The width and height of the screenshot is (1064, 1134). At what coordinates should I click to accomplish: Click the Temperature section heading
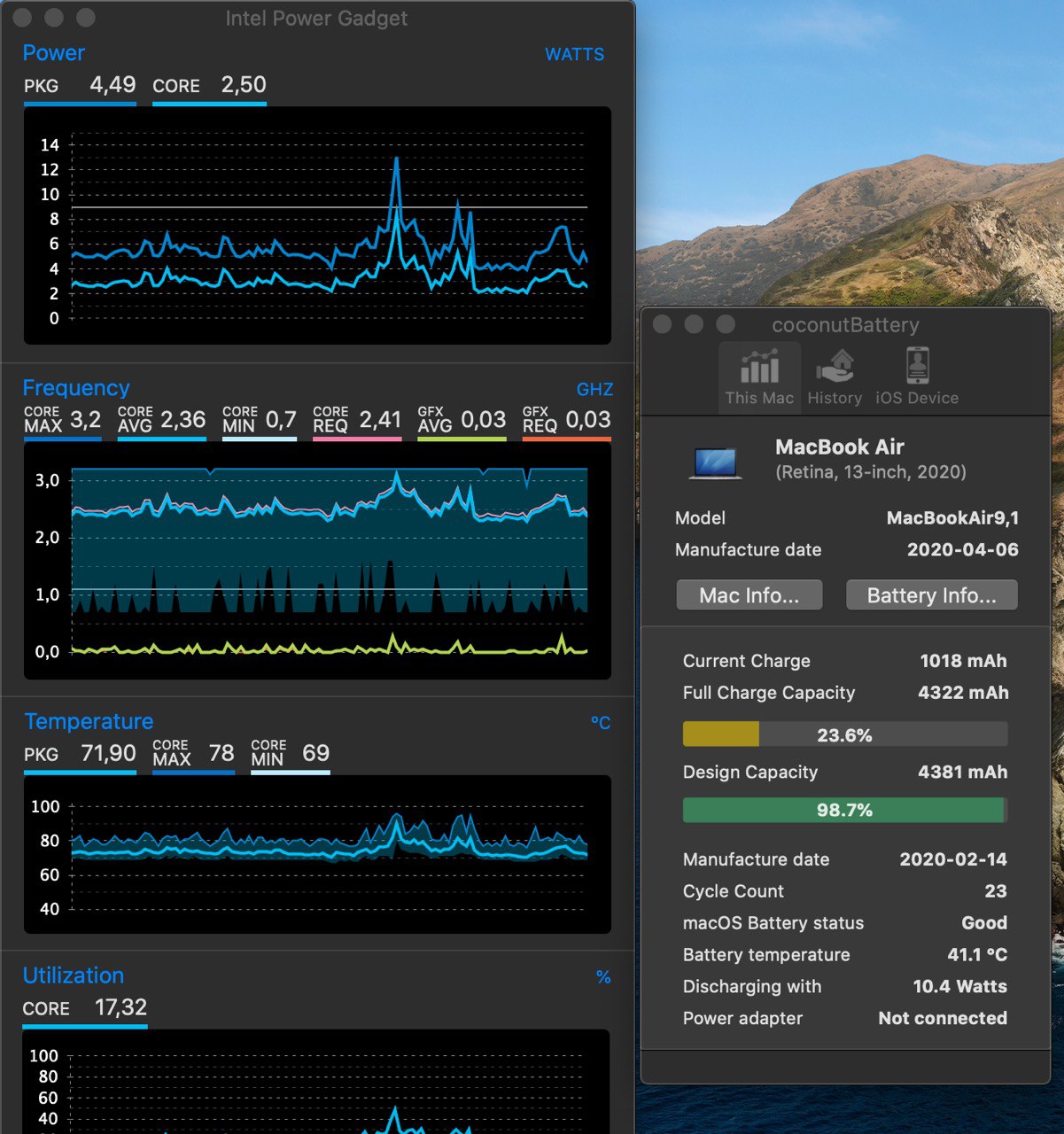point(89,721)
